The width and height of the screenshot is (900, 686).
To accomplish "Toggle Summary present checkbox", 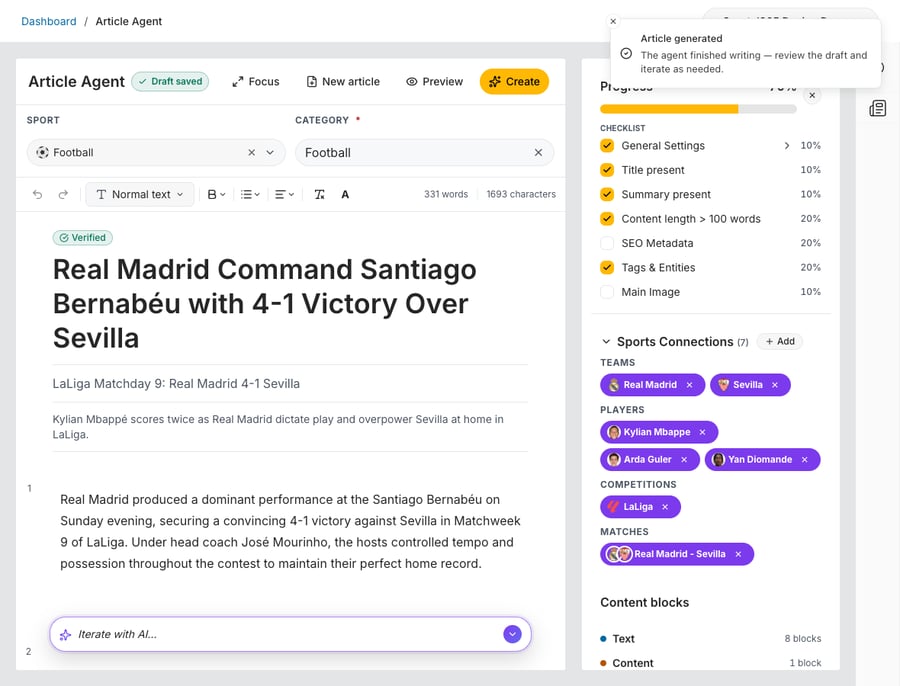I will [607, 195].
